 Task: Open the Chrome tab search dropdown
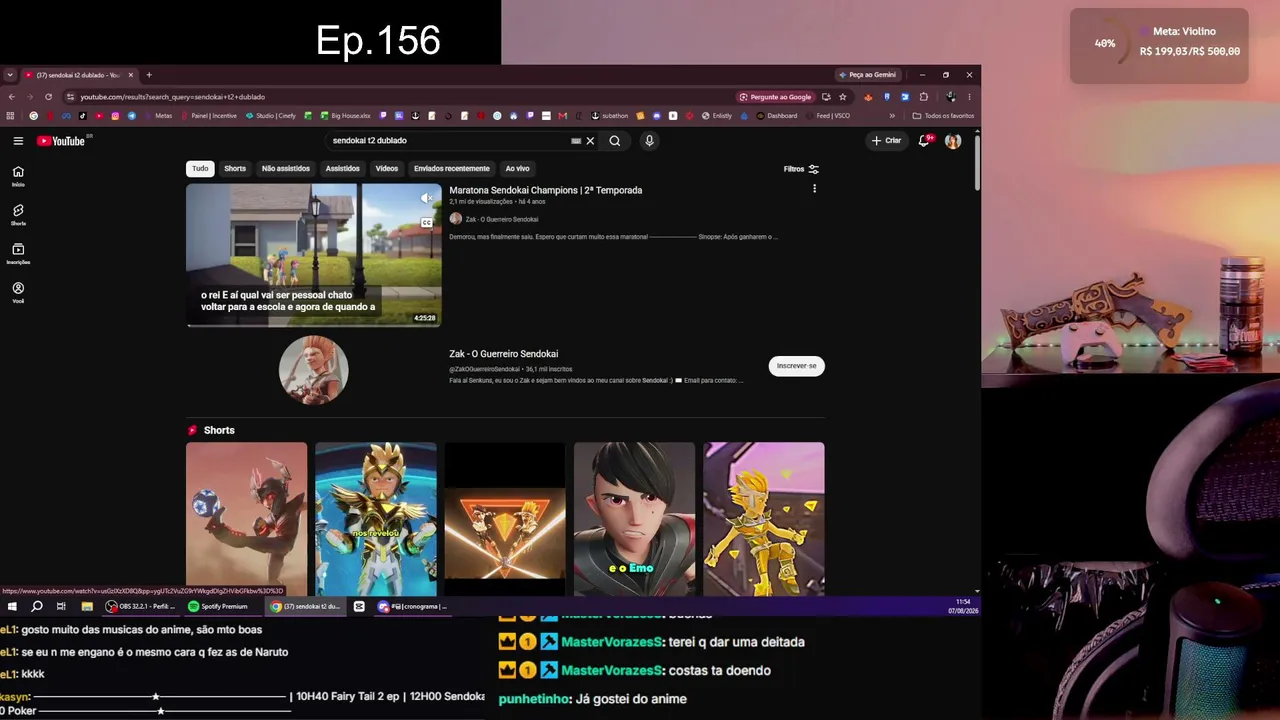10,75
